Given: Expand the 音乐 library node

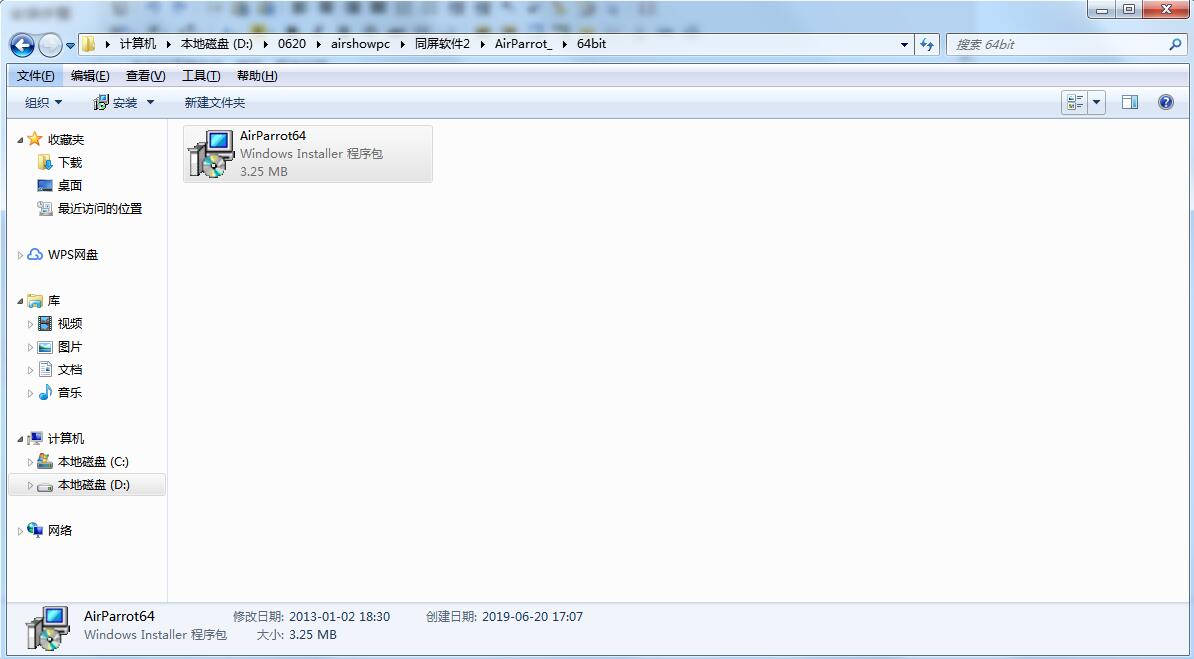Looking at the screenshot, I should click(x=30, y=393).
